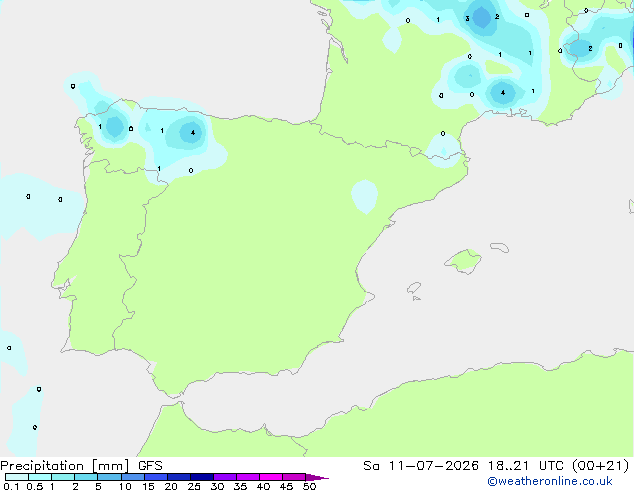Choose the 10–15 mm legend color swatch
Viewport: 634px width, 490px height.
pyautogui.click(x=133, y=477)
